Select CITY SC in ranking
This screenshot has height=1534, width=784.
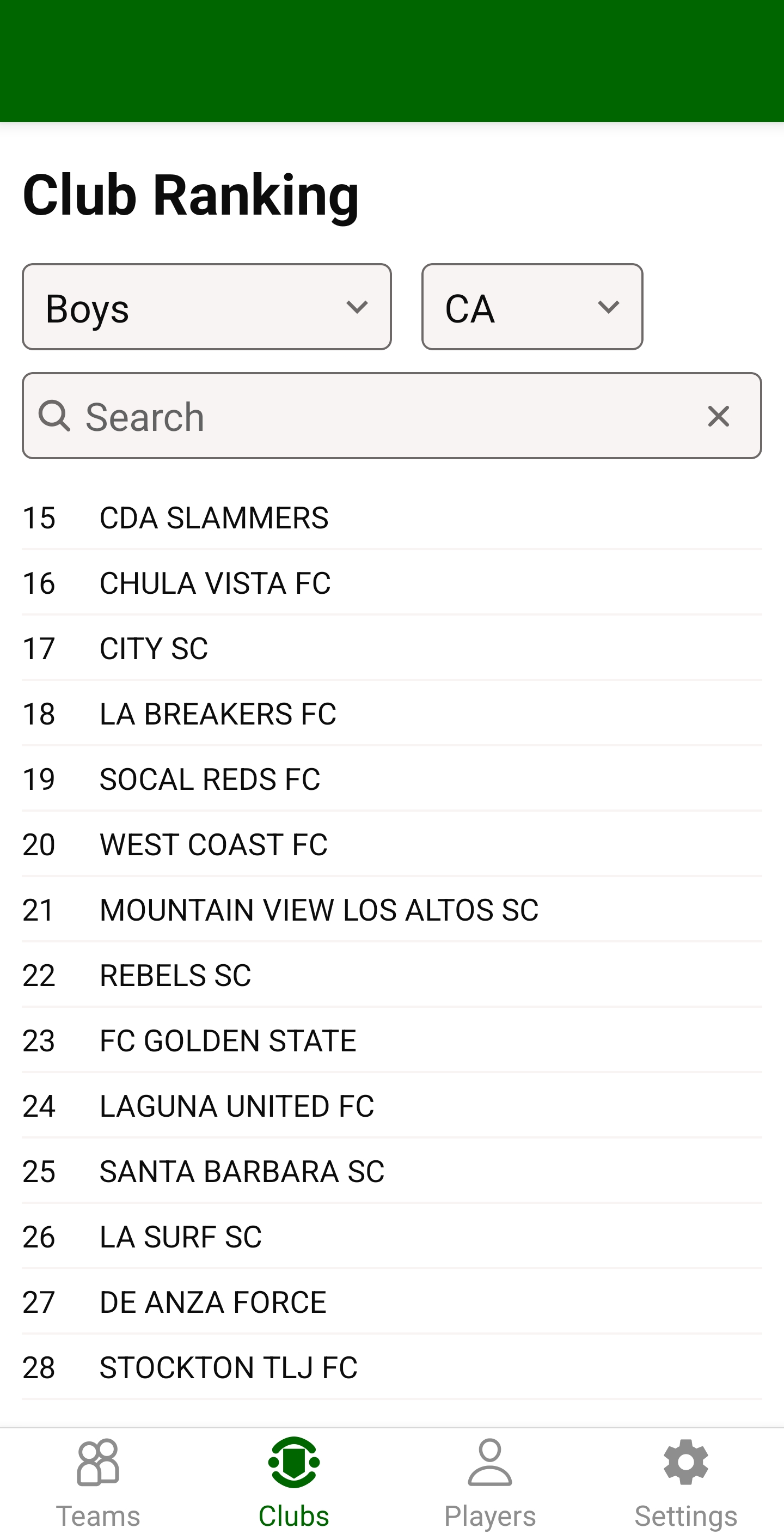point(391,648)
